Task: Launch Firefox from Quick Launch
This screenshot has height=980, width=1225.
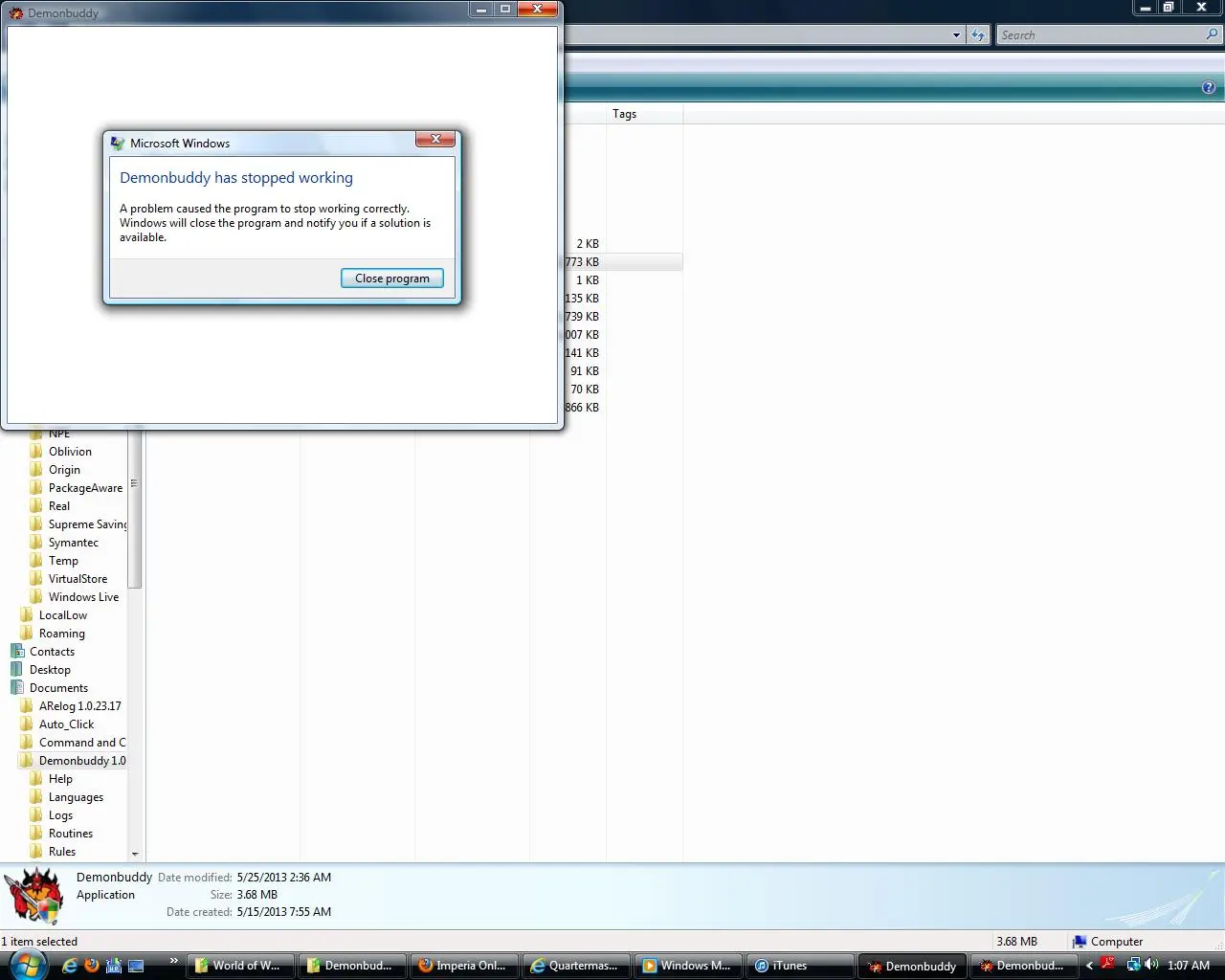Action: coord(92,966)
